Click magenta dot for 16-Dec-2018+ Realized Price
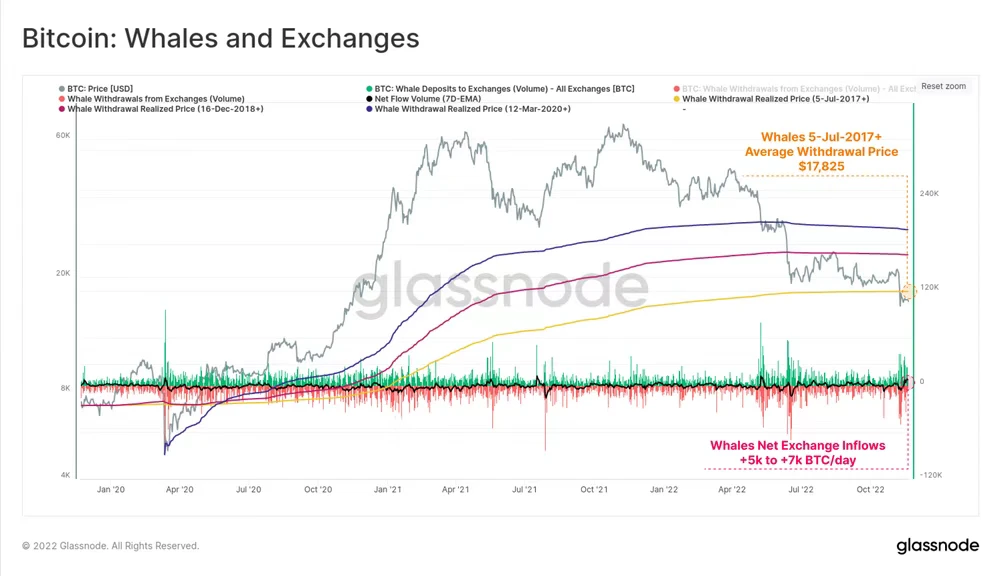The width and height of the screenshot is (1000, 576). 62,109
